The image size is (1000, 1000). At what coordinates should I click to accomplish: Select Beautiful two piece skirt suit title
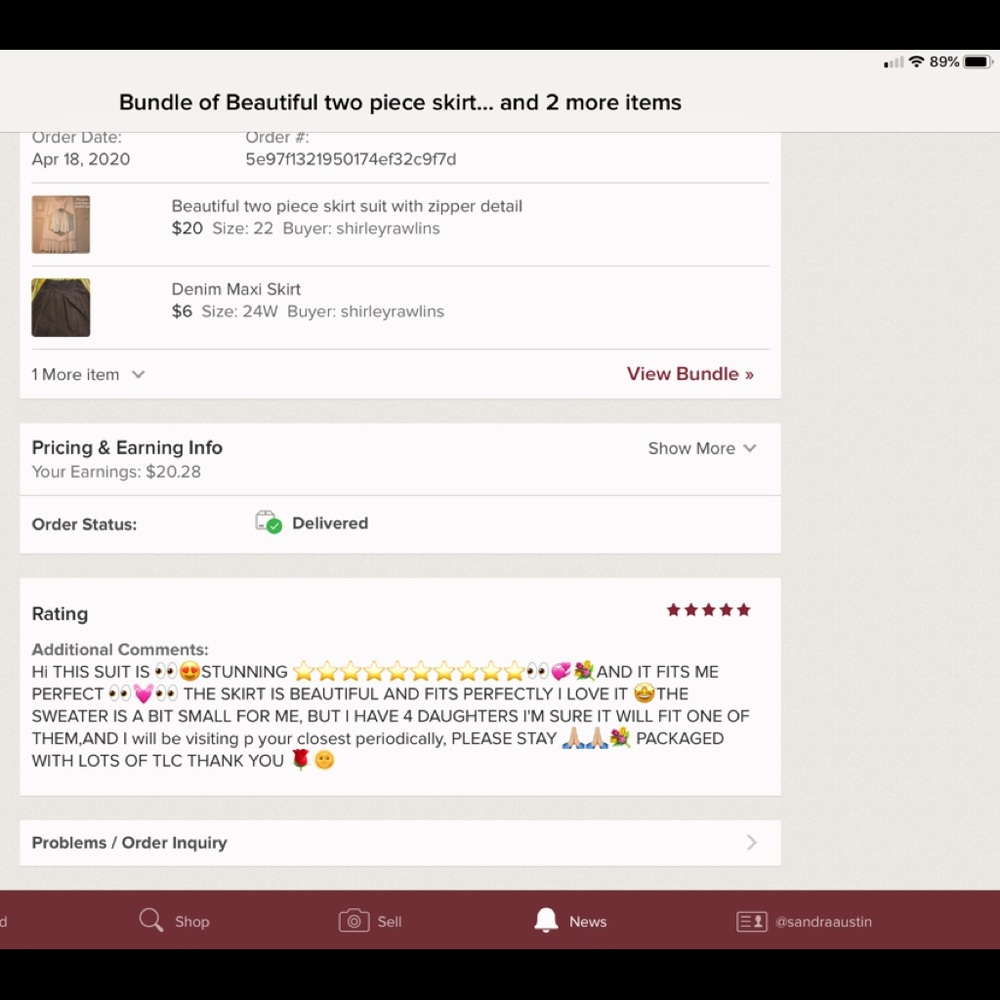coord(347,206)
